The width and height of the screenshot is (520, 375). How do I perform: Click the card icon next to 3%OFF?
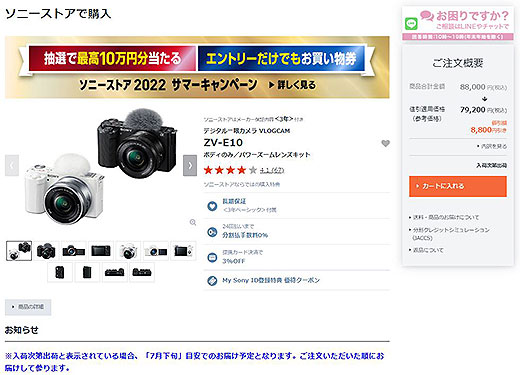[212, 257]
